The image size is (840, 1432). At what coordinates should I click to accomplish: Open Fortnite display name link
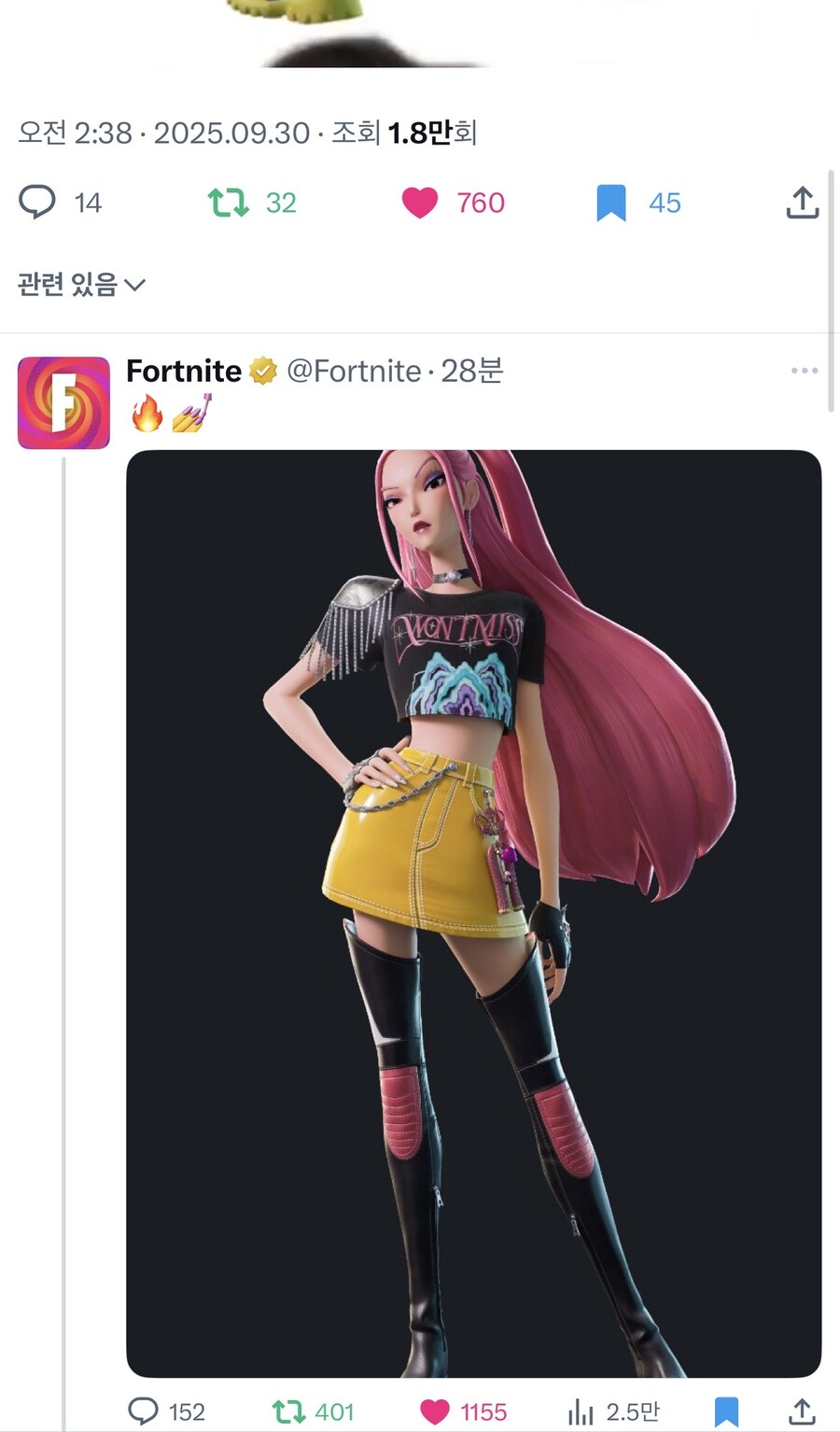184,372
